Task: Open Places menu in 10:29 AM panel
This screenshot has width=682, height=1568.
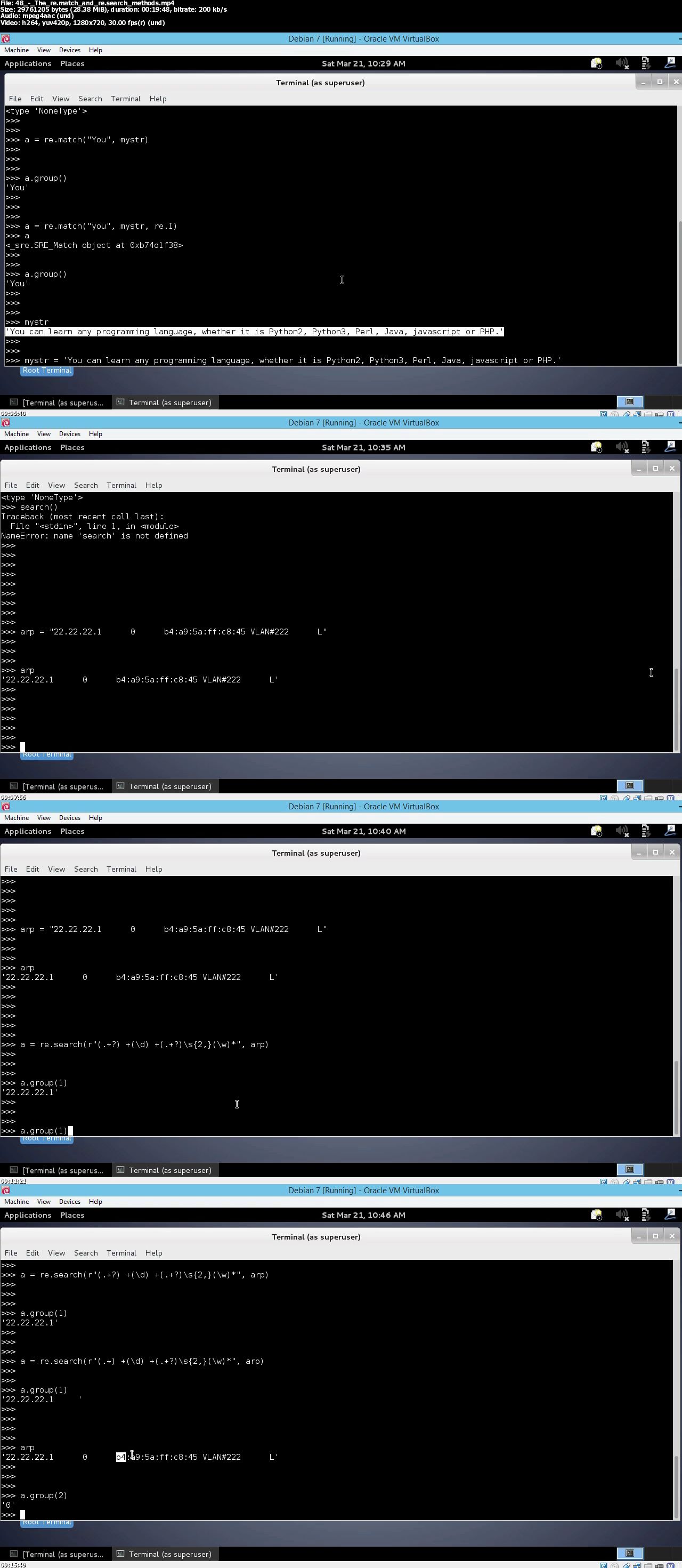Action: point(72,63)
